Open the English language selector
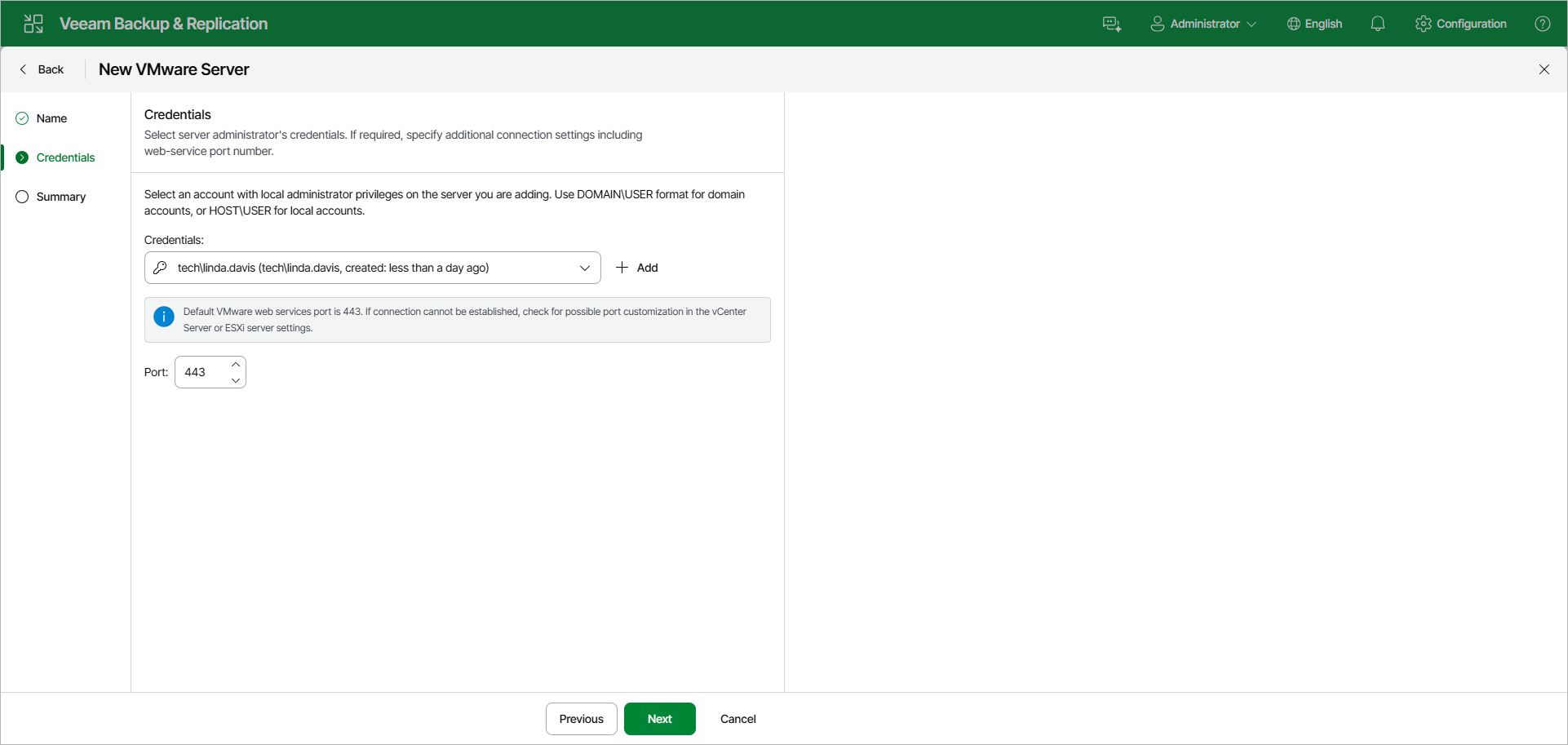This screenshot has width=1568, height=745. [1314, 23]
